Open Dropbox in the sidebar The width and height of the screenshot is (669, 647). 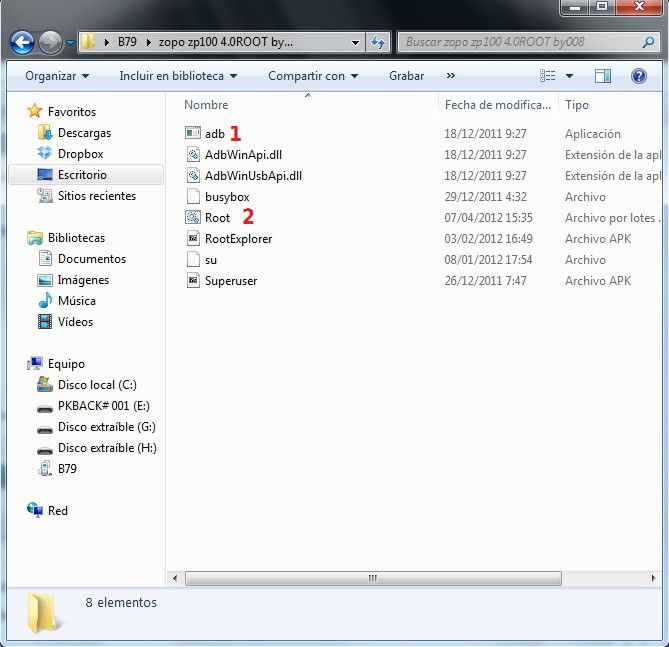[81, 154]
